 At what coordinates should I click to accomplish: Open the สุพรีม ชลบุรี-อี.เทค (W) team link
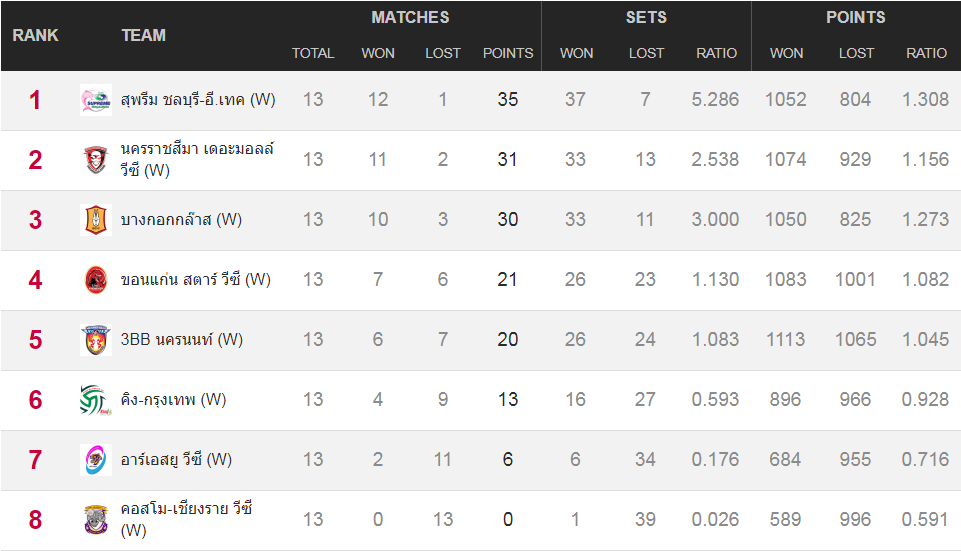pyautogui.click(x=198, y=99)
